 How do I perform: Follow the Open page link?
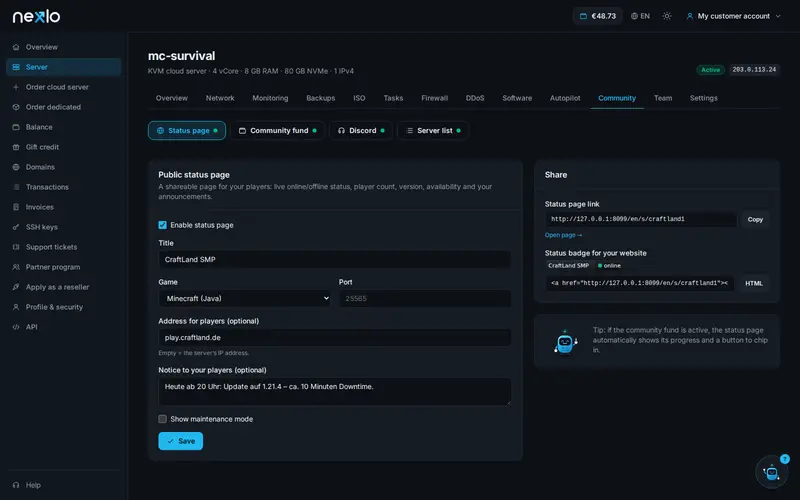(563, 235)
